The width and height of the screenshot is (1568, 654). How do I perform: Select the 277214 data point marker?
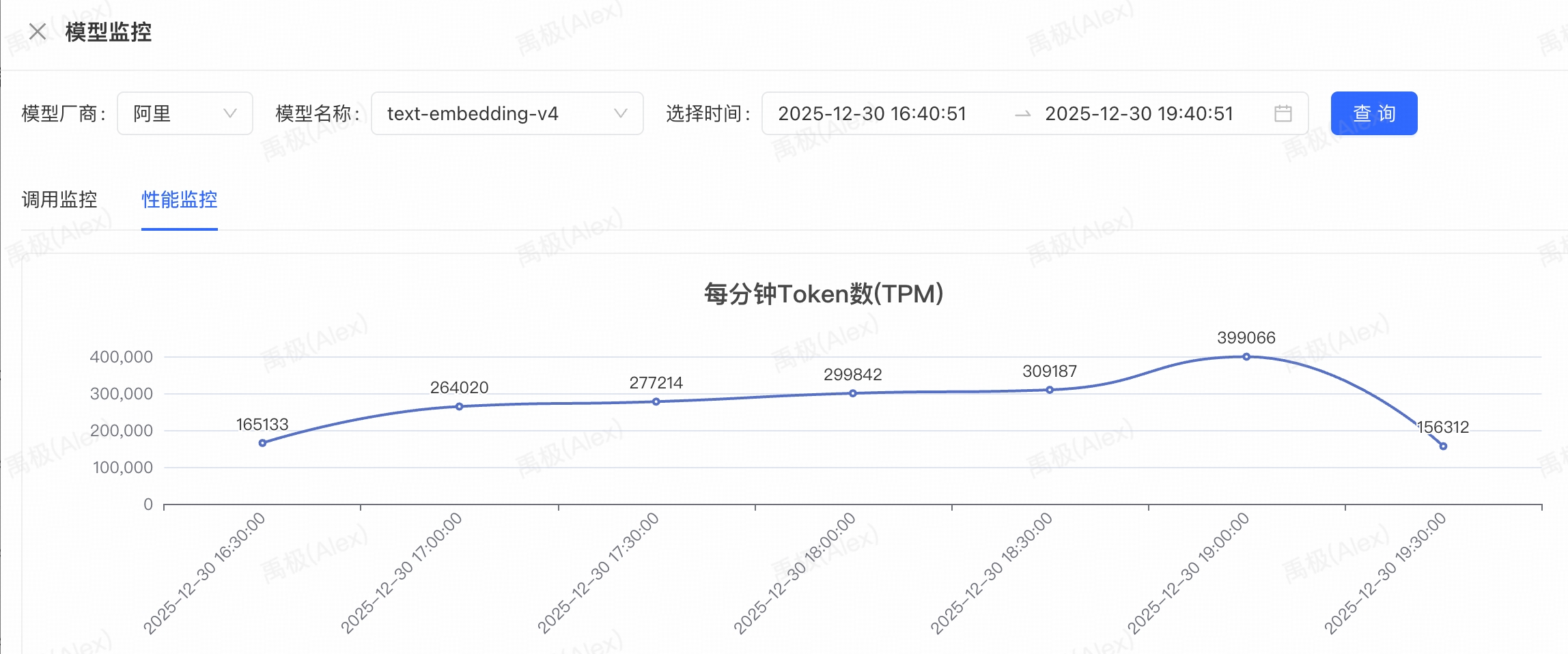coord(656,402)
